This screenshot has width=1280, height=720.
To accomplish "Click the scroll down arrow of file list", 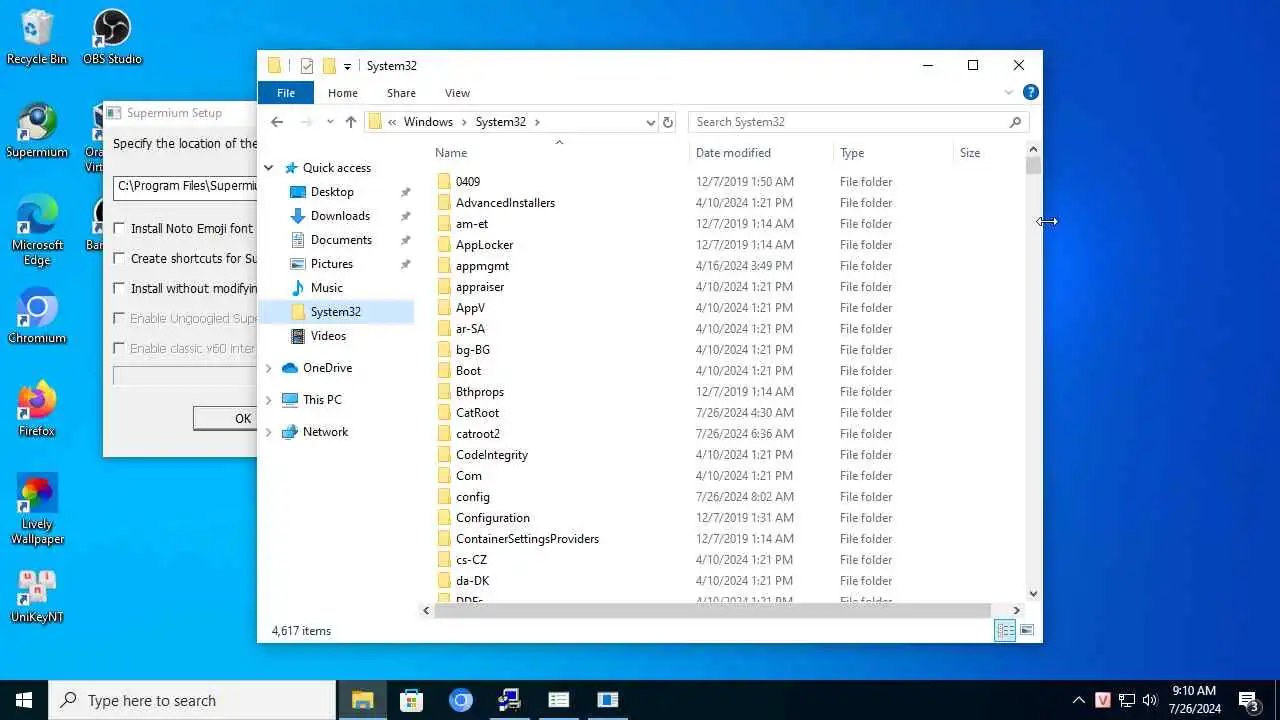I will [x=1033, y=594].
